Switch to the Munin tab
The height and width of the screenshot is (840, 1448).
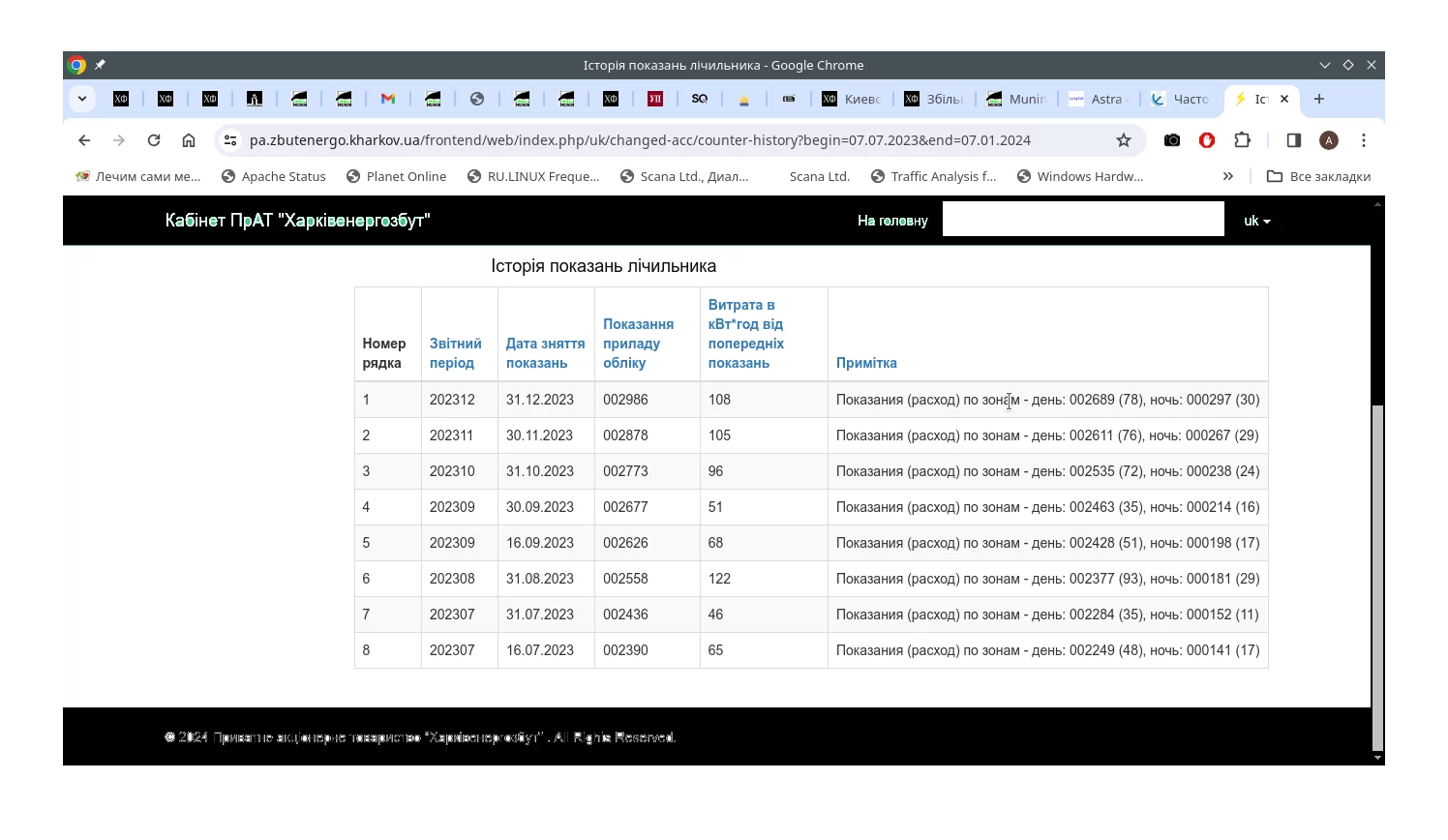tap(1017, 99)
